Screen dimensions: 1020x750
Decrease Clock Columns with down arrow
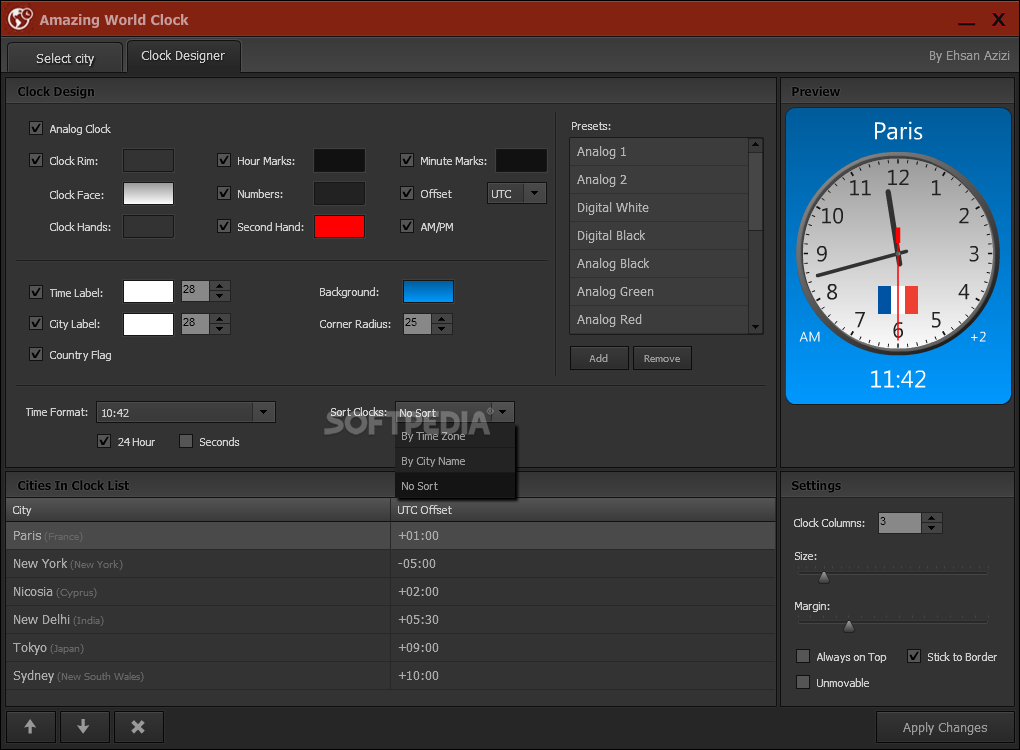[932, 528]
